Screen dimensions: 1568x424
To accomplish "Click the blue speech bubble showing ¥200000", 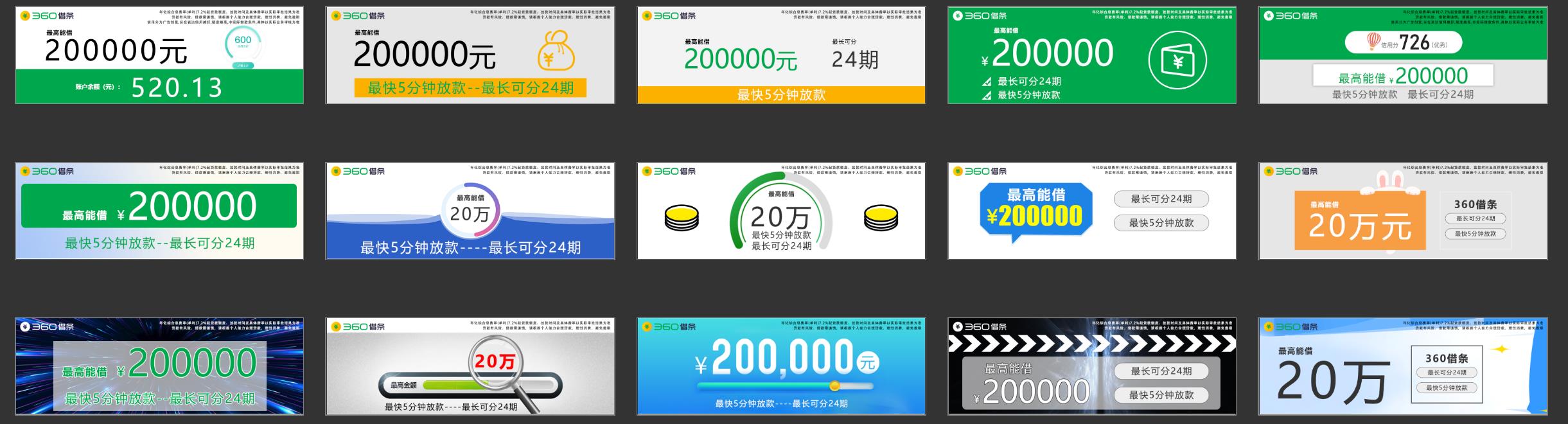I will (1036, 213).
